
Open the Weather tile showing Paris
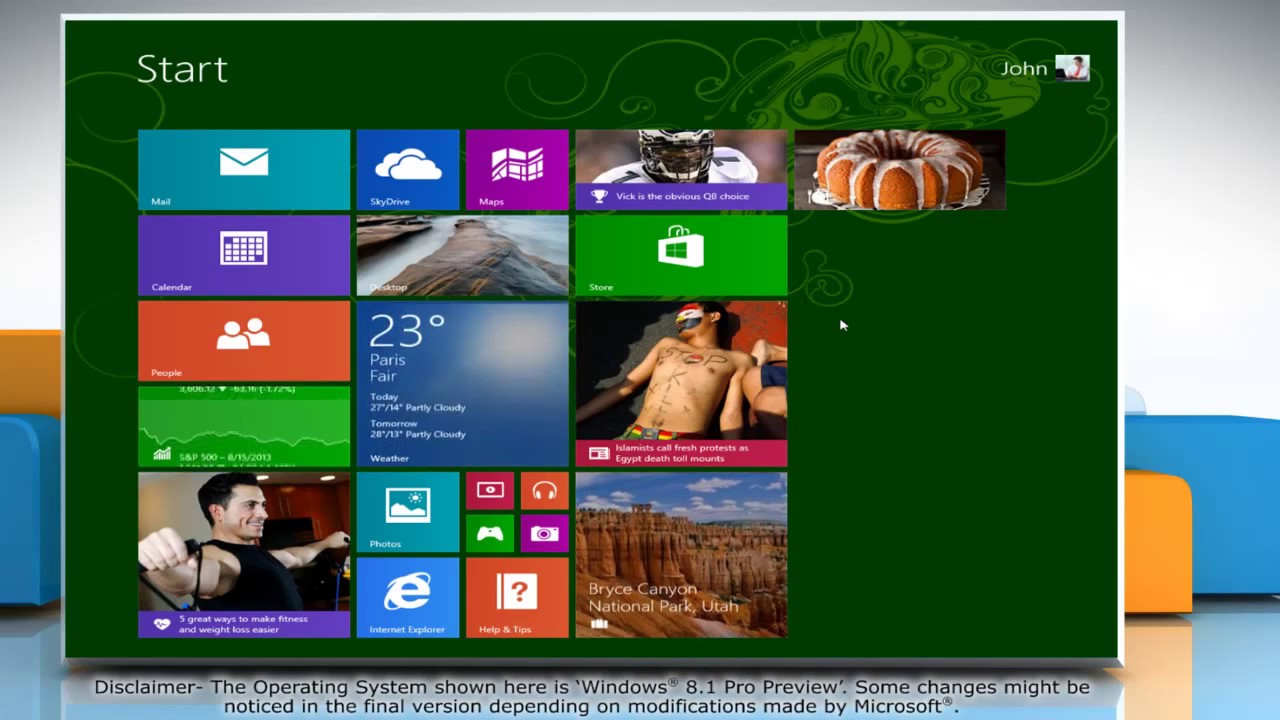click(462, 384)
